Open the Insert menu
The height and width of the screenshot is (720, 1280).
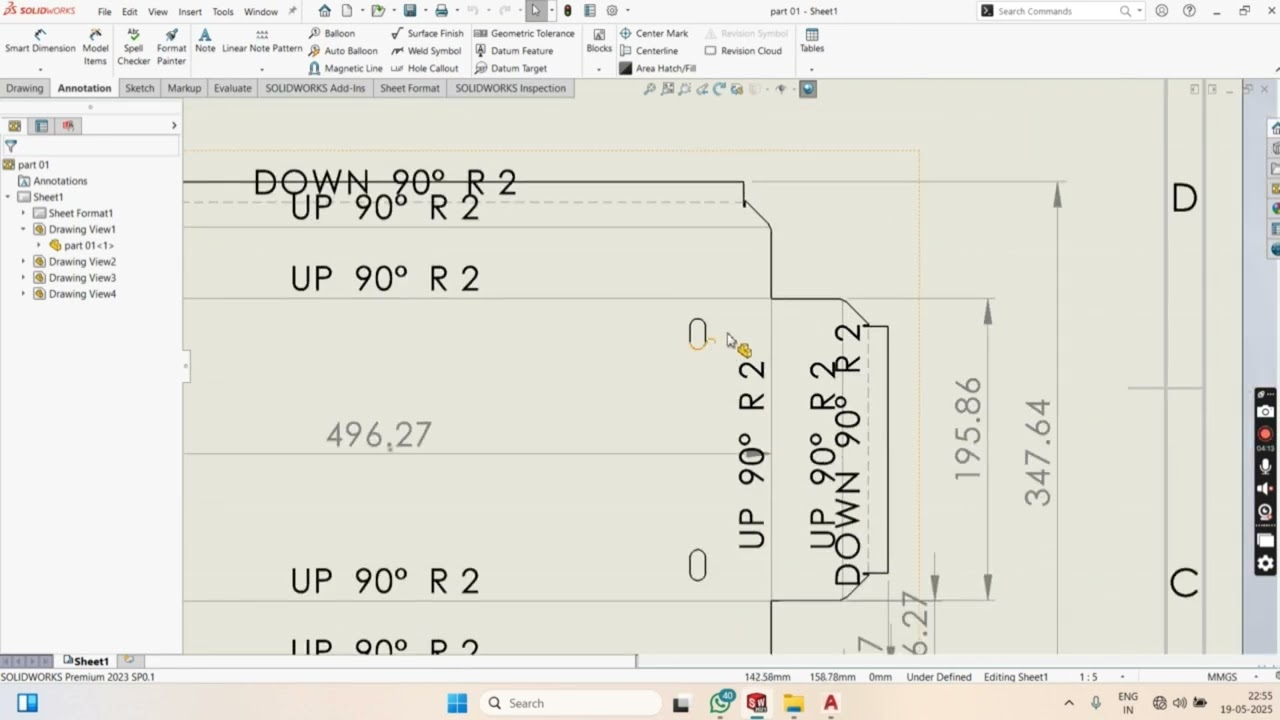tap(190, 12)
